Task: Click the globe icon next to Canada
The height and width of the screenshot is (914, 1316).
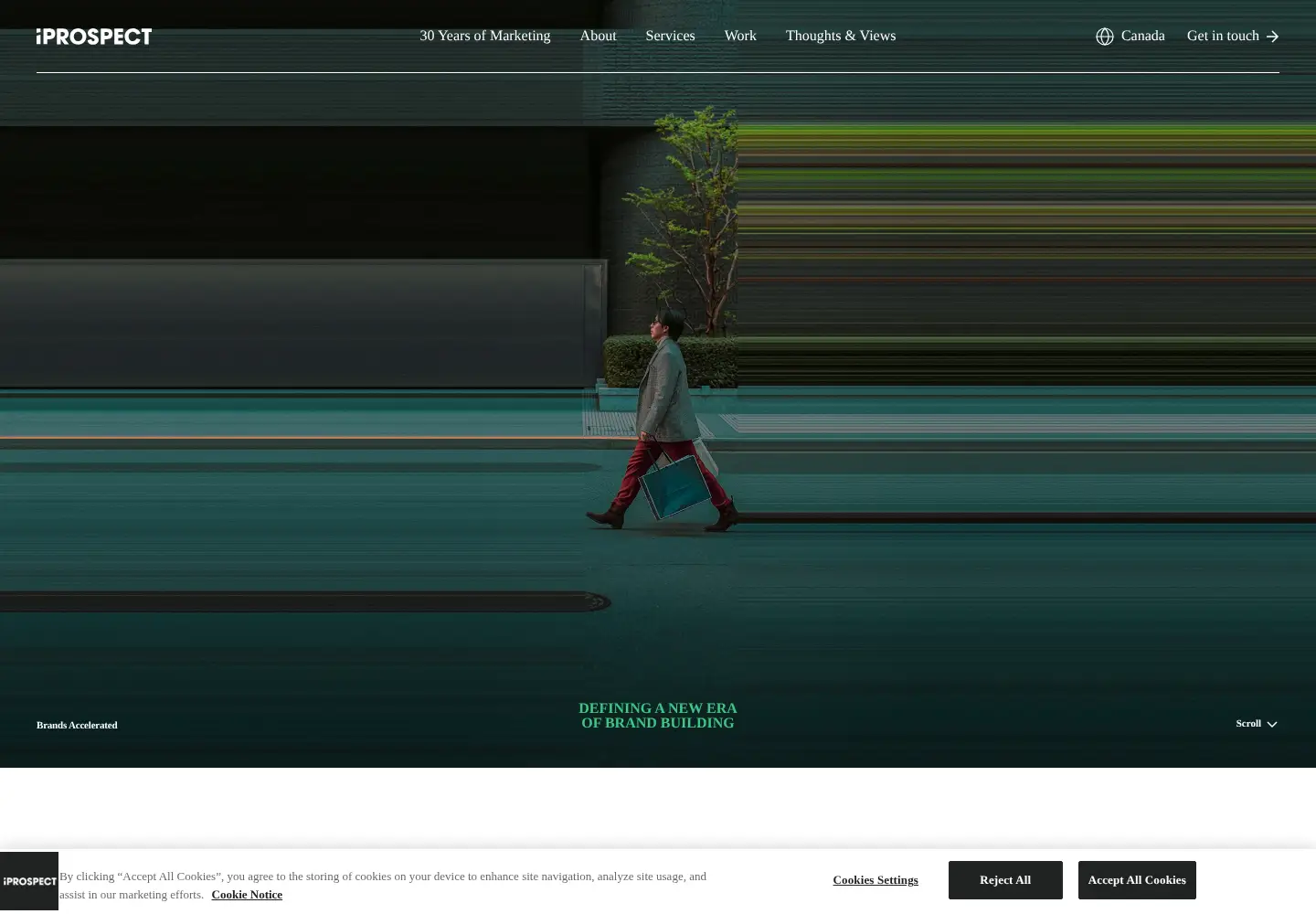Action: (x=1105, y=37)
